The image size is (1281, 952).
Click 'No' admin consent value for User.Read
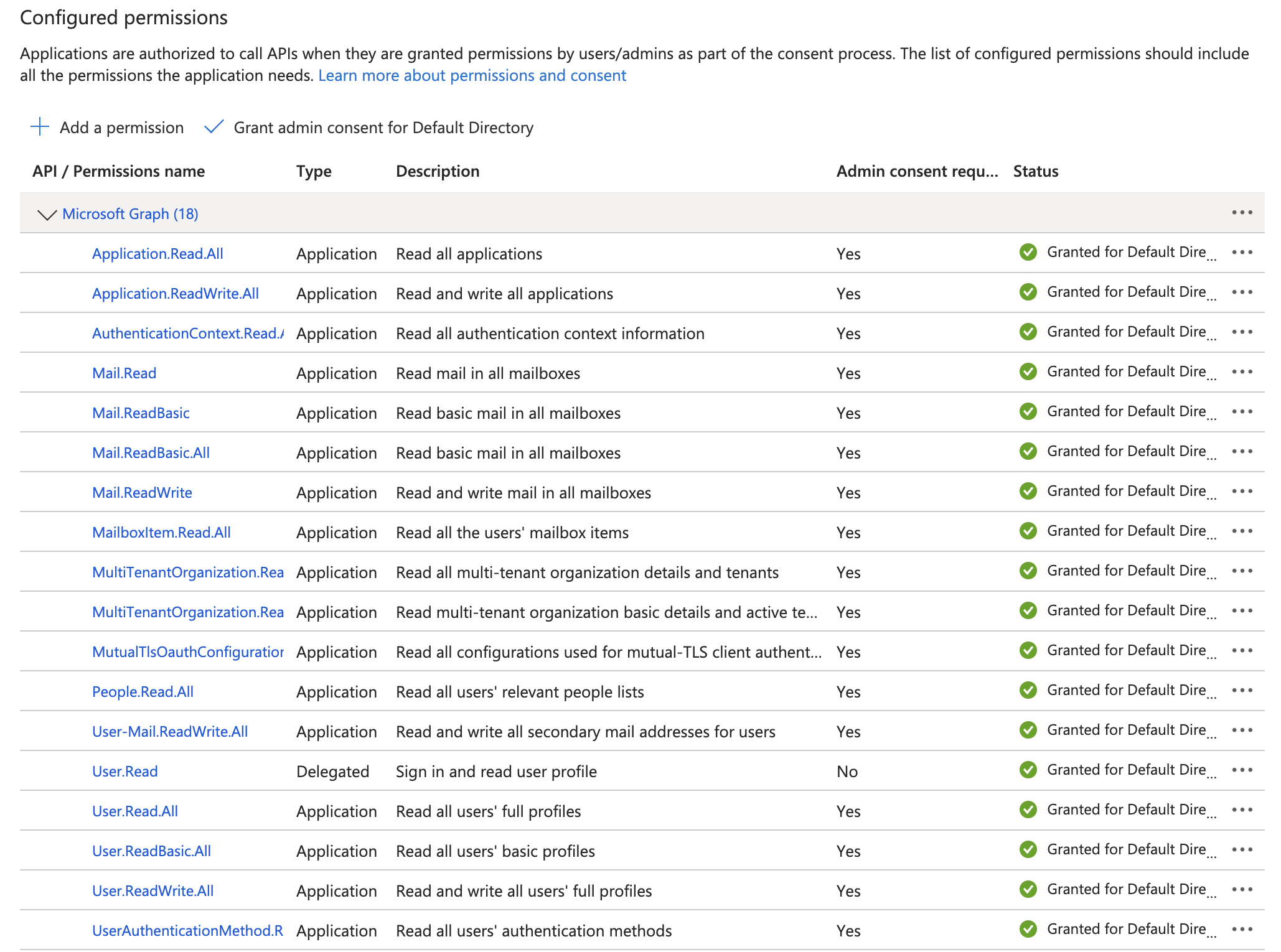pyautogui.click(x=847, y=772)
